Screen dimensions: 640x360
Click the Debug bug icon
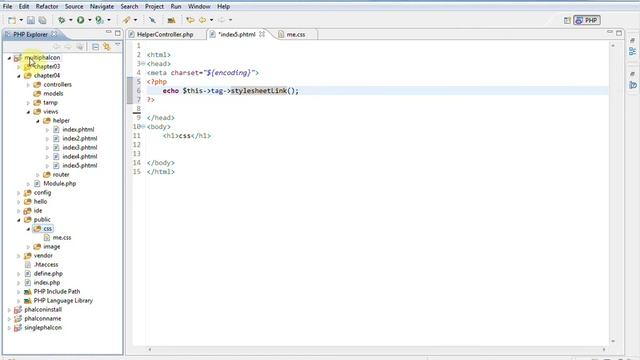pos(61,20)
